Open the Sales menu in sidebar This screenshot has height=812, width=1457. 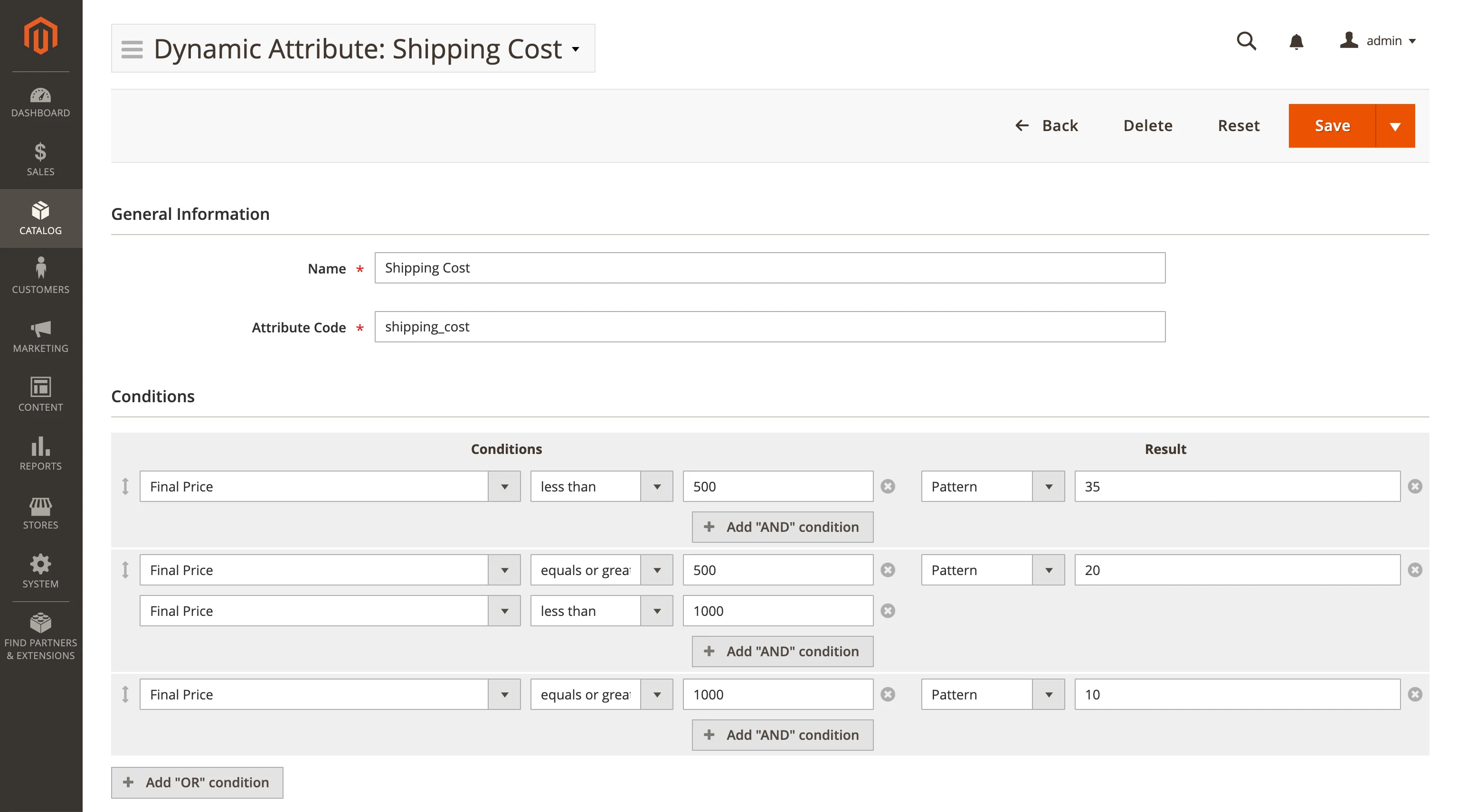click(40, 160)
